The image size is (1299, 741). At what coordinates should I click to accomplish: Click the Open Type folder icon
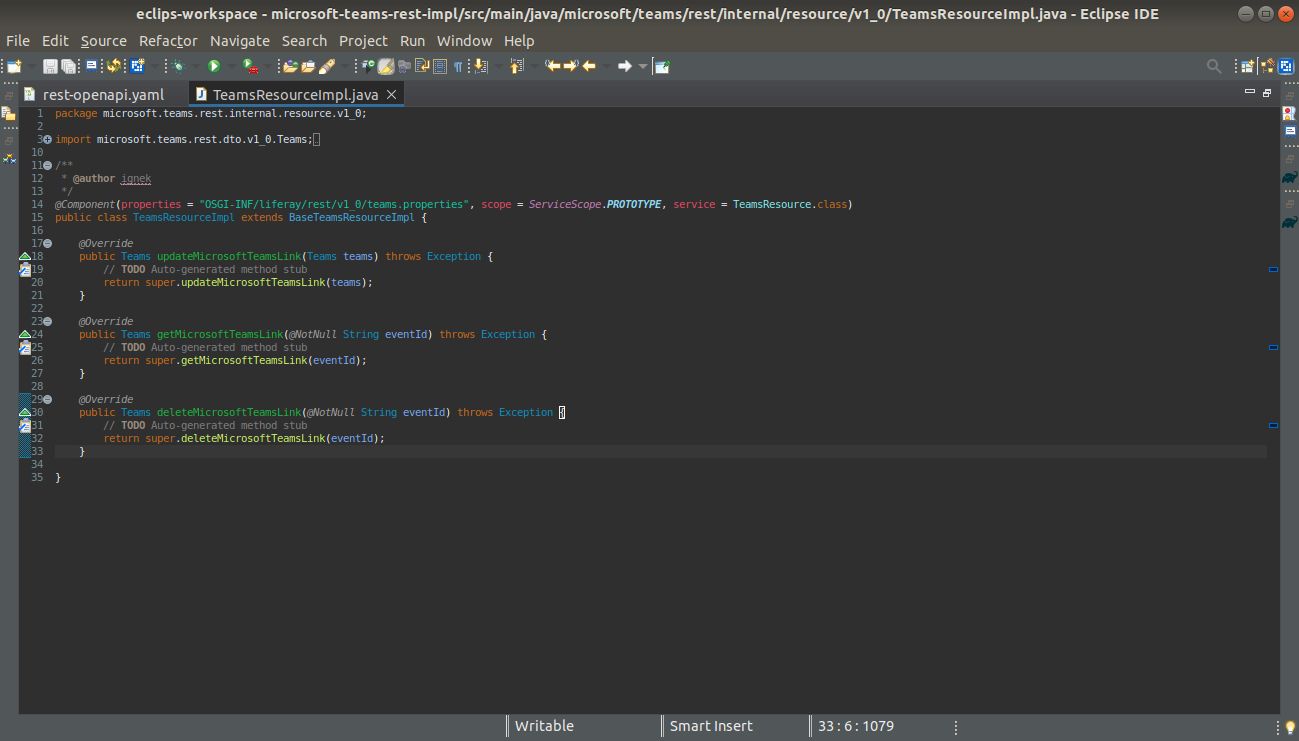[x=290, y=66]
